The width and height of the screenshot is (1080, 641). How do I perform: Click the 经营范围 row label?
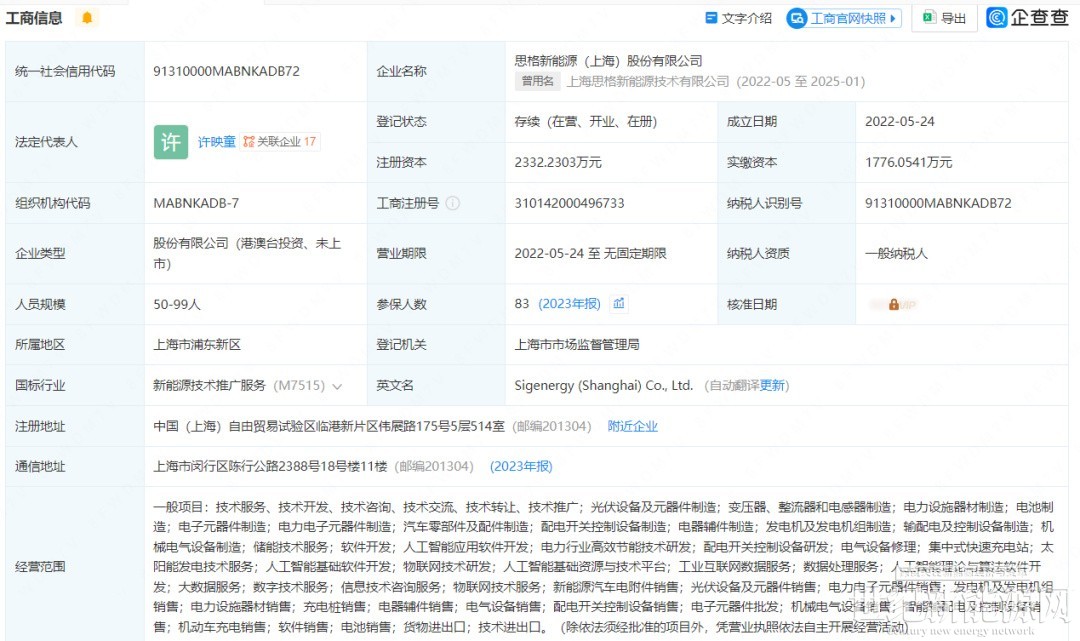coord(40,567)
